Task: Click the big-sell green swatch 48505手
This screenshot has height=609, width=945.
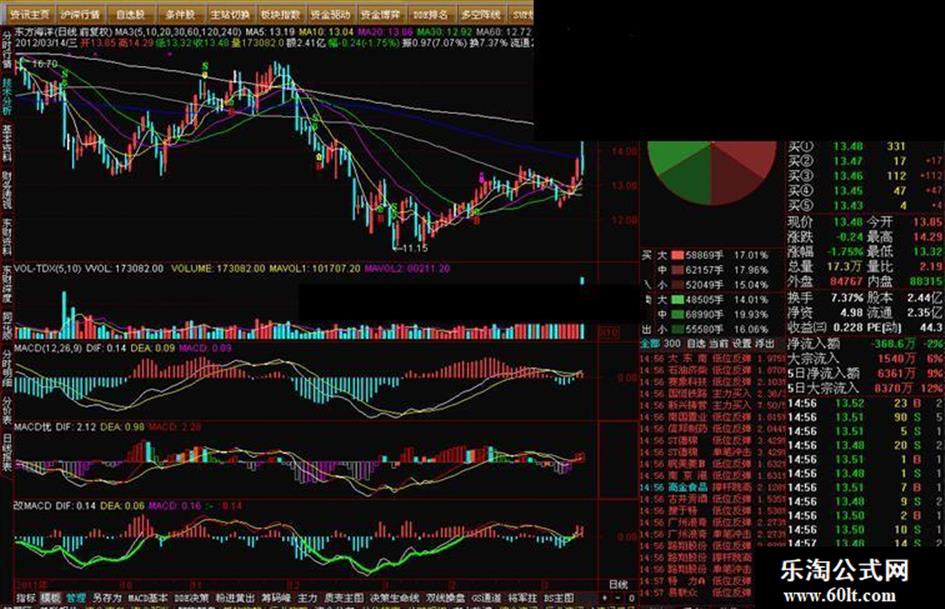Action: [x=677, y=300]
